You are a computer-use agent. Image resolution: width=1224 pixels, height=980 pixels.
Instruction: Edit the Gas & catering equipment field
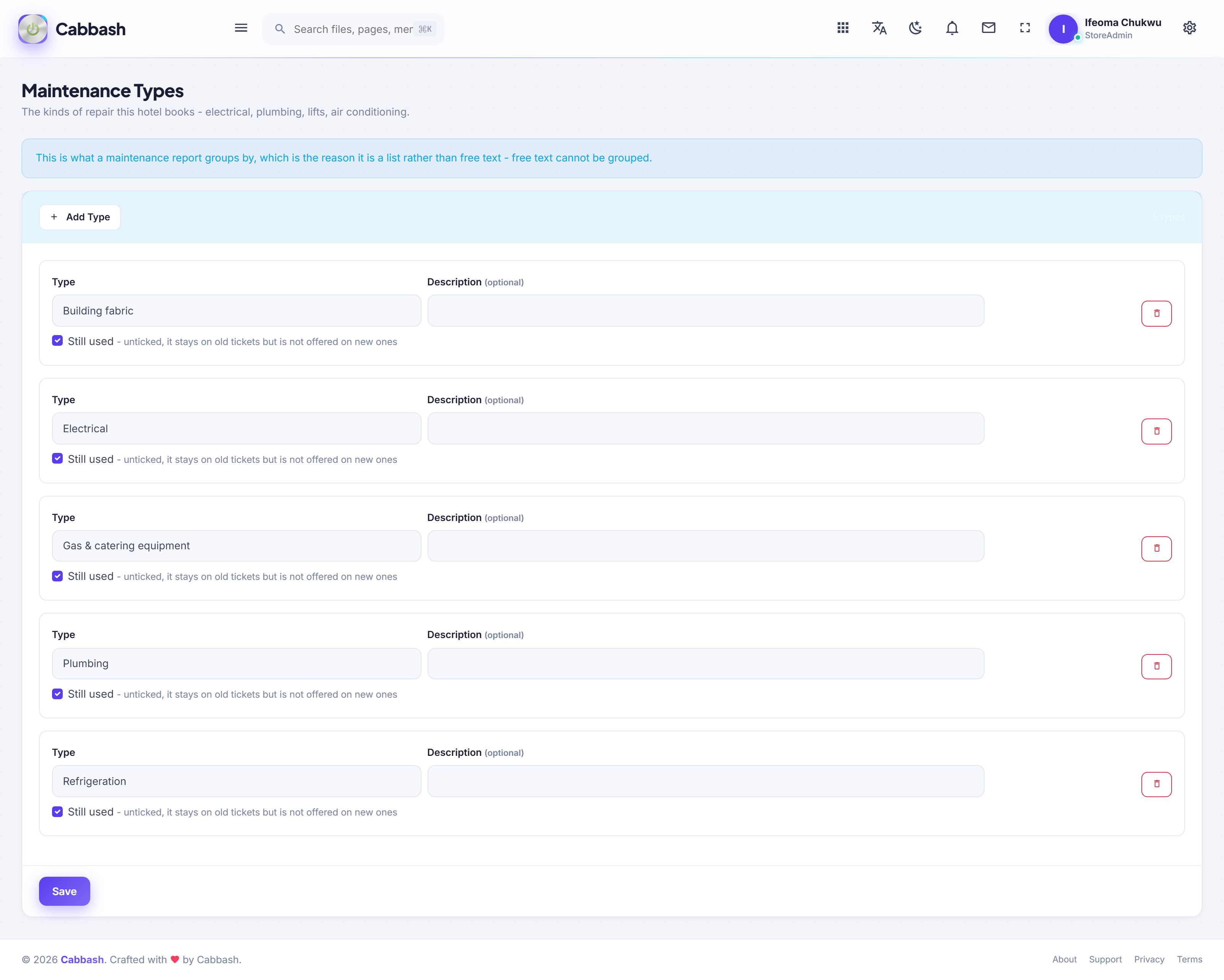pos(237,545)
